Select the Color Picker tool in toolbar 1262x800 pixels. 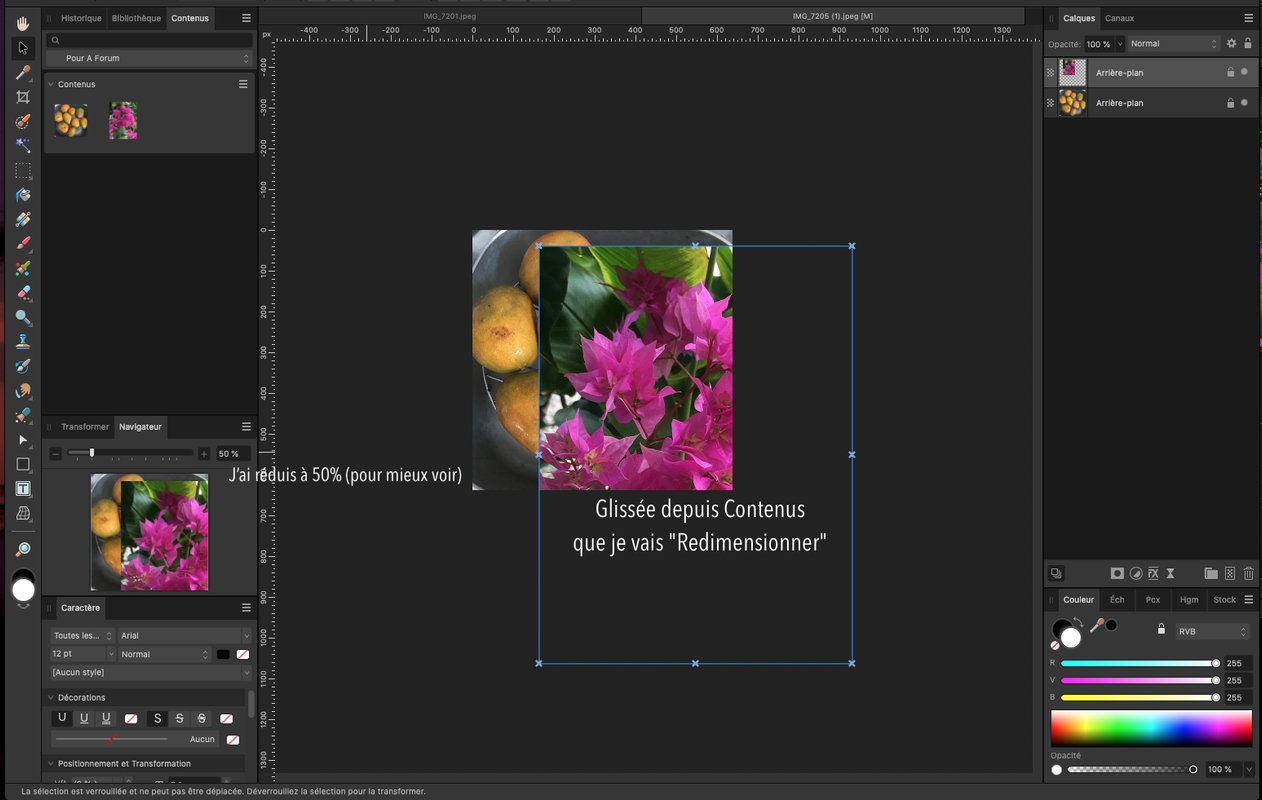[23, 72]
